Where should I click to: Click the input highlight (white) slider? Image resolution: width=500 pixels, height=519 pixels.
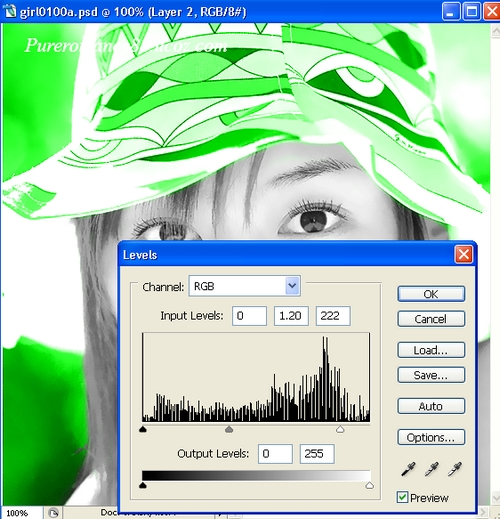coord(340,429)
